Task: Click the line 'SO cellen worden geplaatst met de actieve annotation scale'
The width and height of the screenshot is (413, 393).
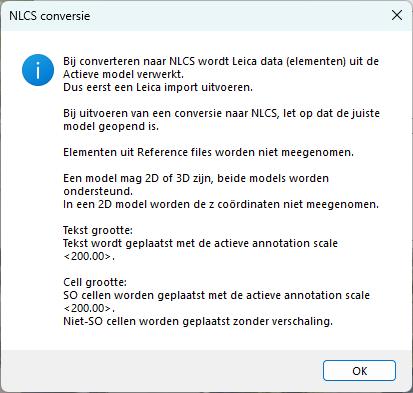Action: coord(216,295)
